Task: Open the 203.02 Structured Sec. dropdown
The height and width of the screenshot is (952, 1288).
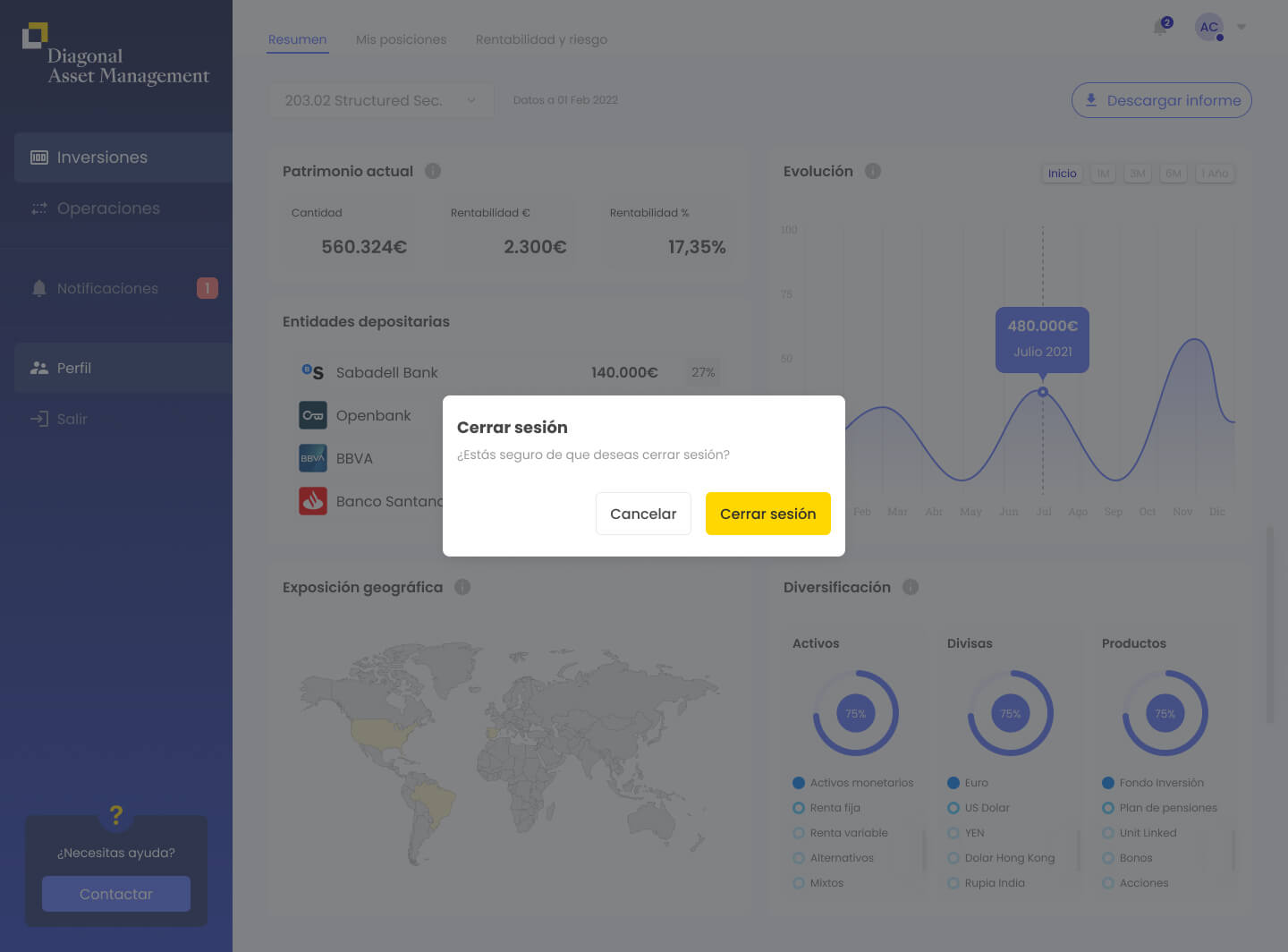Action: point(382,100)
